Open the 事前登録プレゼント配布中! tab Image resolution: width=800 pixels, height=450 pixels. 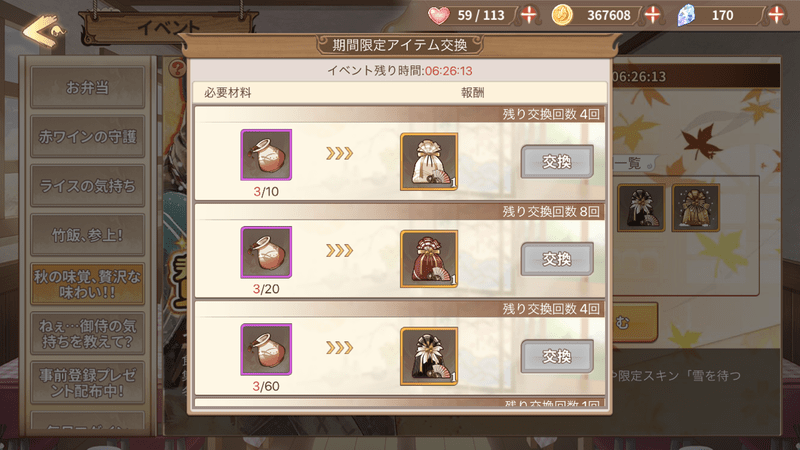tap(87, 383)
